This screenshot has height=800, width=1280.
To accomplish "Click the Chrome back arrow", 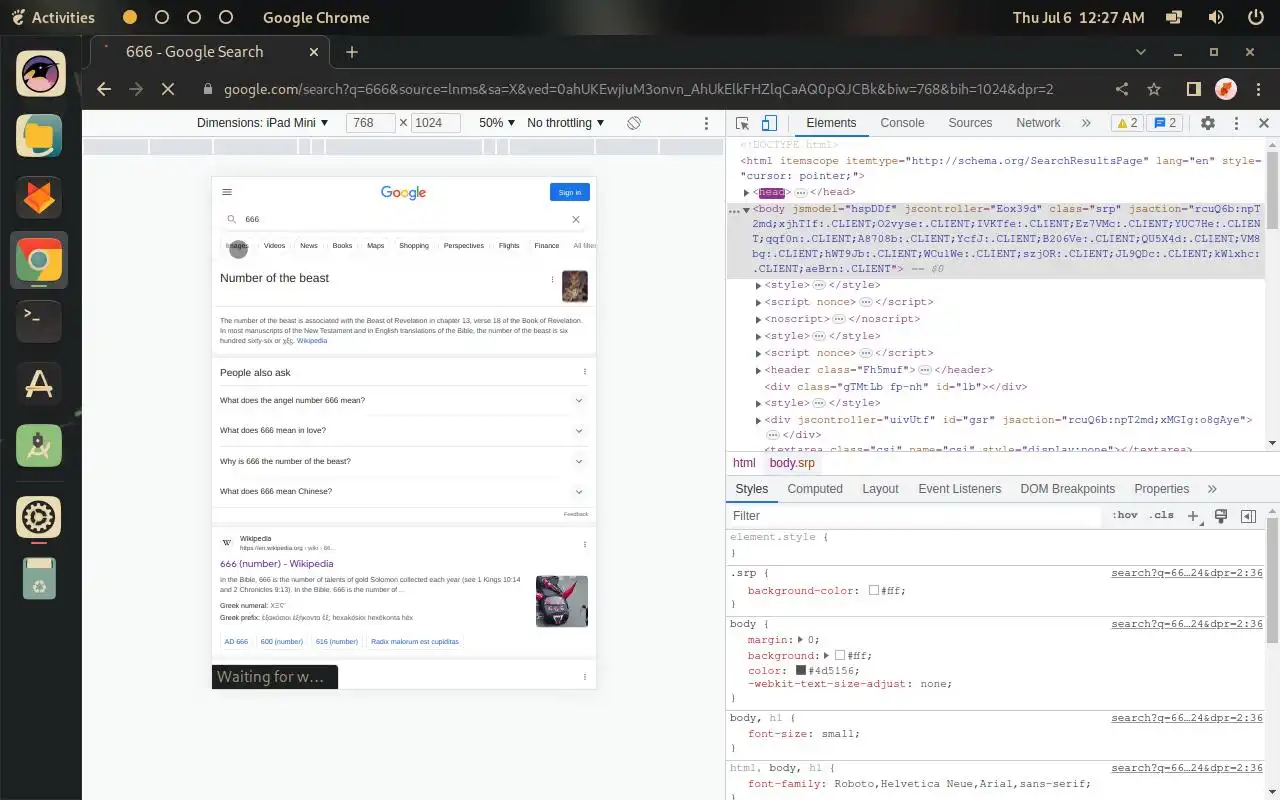I will point(104,89).
